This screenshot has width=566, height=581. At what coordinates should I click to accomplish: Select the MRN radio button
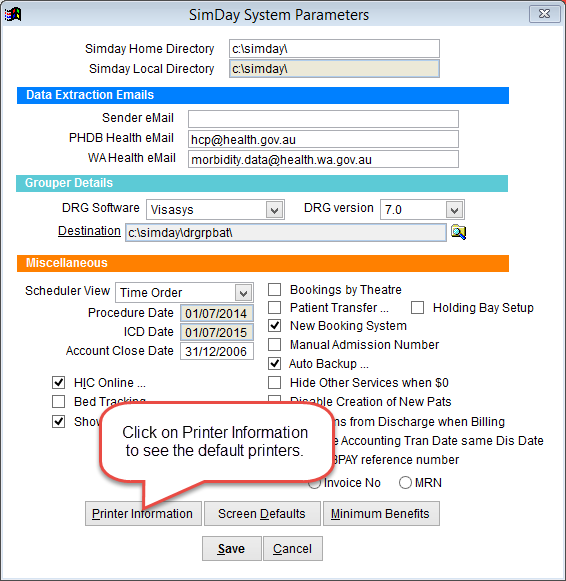(405, 482)
